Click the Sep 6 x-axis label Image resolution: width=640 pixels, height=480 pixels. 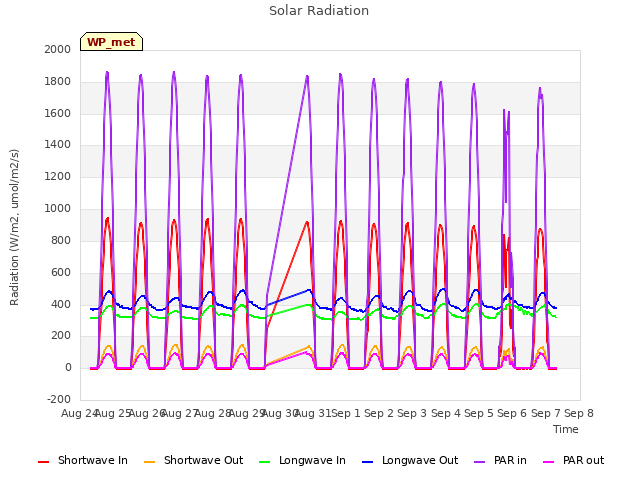(512, 413)
